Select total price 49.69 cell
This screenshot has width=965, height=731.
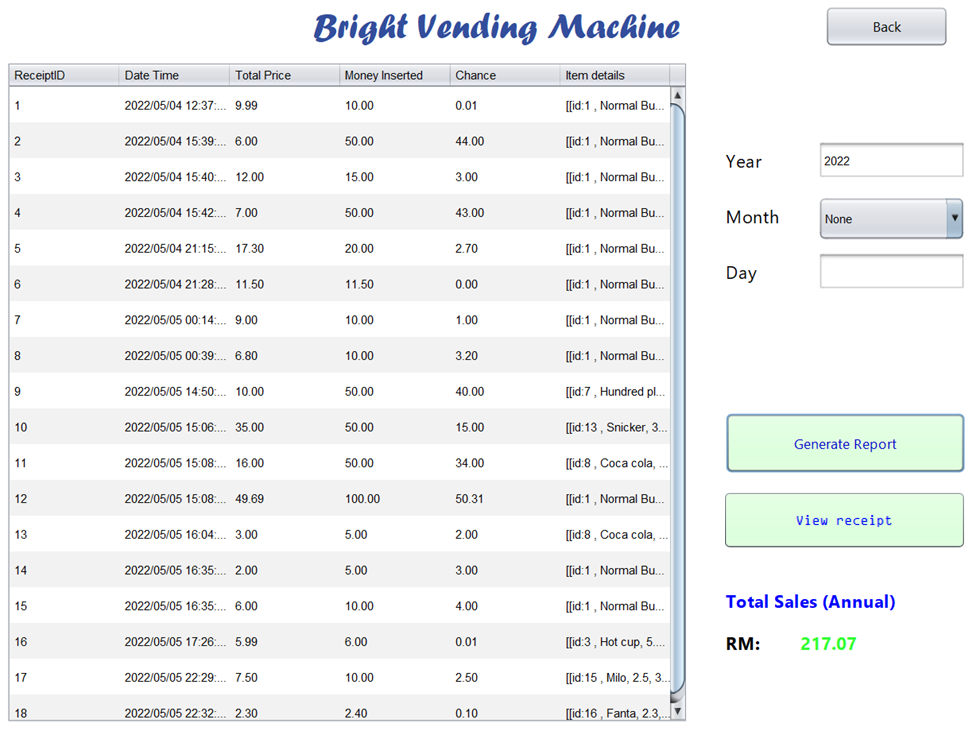pyautogui.click(x=284, y=498)
